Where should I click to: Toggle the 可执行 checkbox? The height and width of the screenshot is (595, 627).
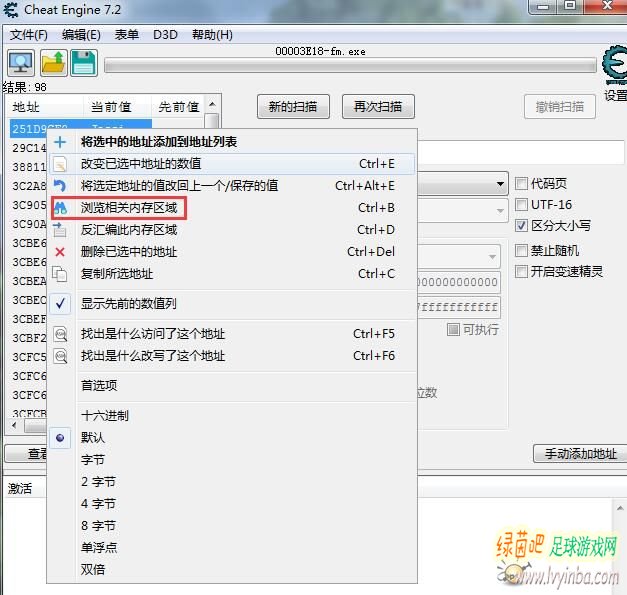pos(453,329)
